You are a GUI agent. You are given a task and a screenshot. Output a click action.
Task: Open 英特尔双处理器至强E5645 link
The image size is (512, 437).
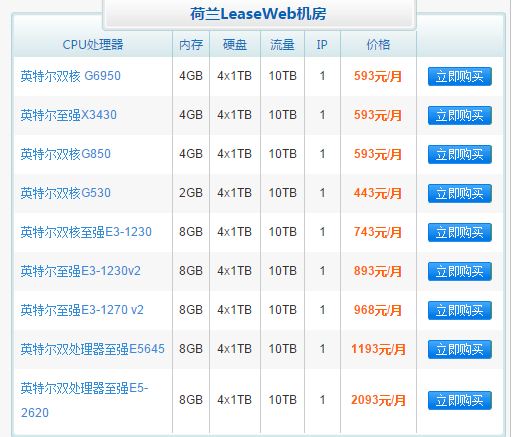tap(93, 349)
